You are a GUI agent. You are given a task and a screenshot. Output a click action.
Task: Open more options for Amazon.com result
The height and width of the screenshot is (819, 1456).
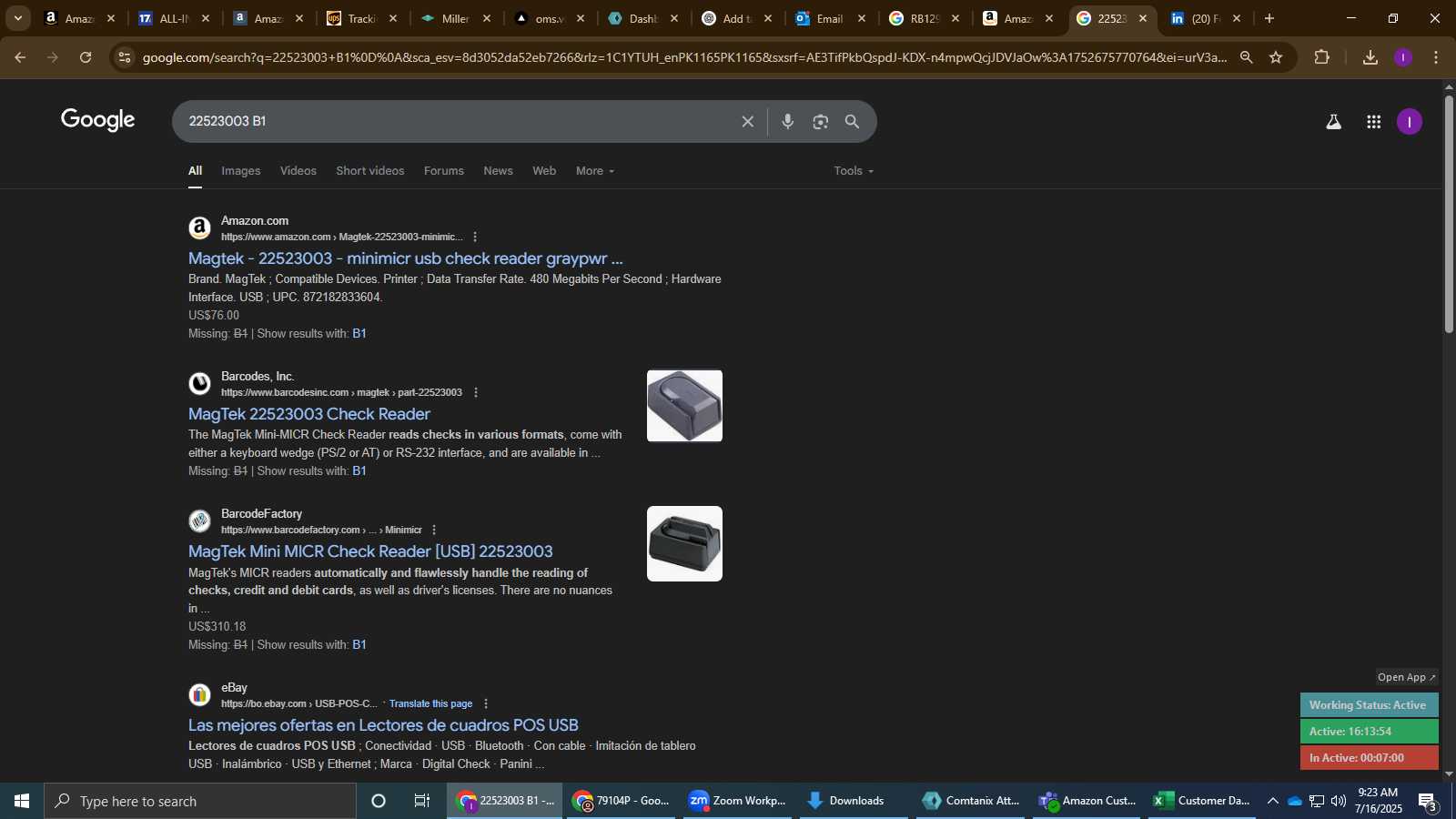click(x=474, y=237)
